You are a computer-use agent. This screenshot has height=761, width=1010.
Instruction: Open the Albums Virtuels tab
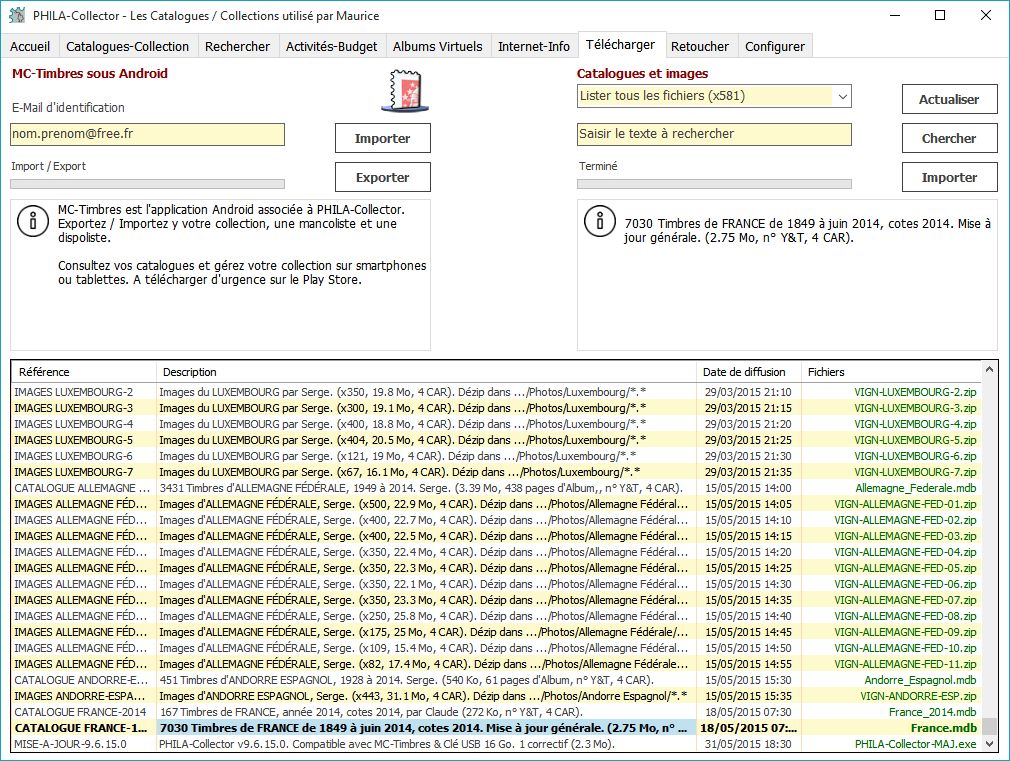437,46
